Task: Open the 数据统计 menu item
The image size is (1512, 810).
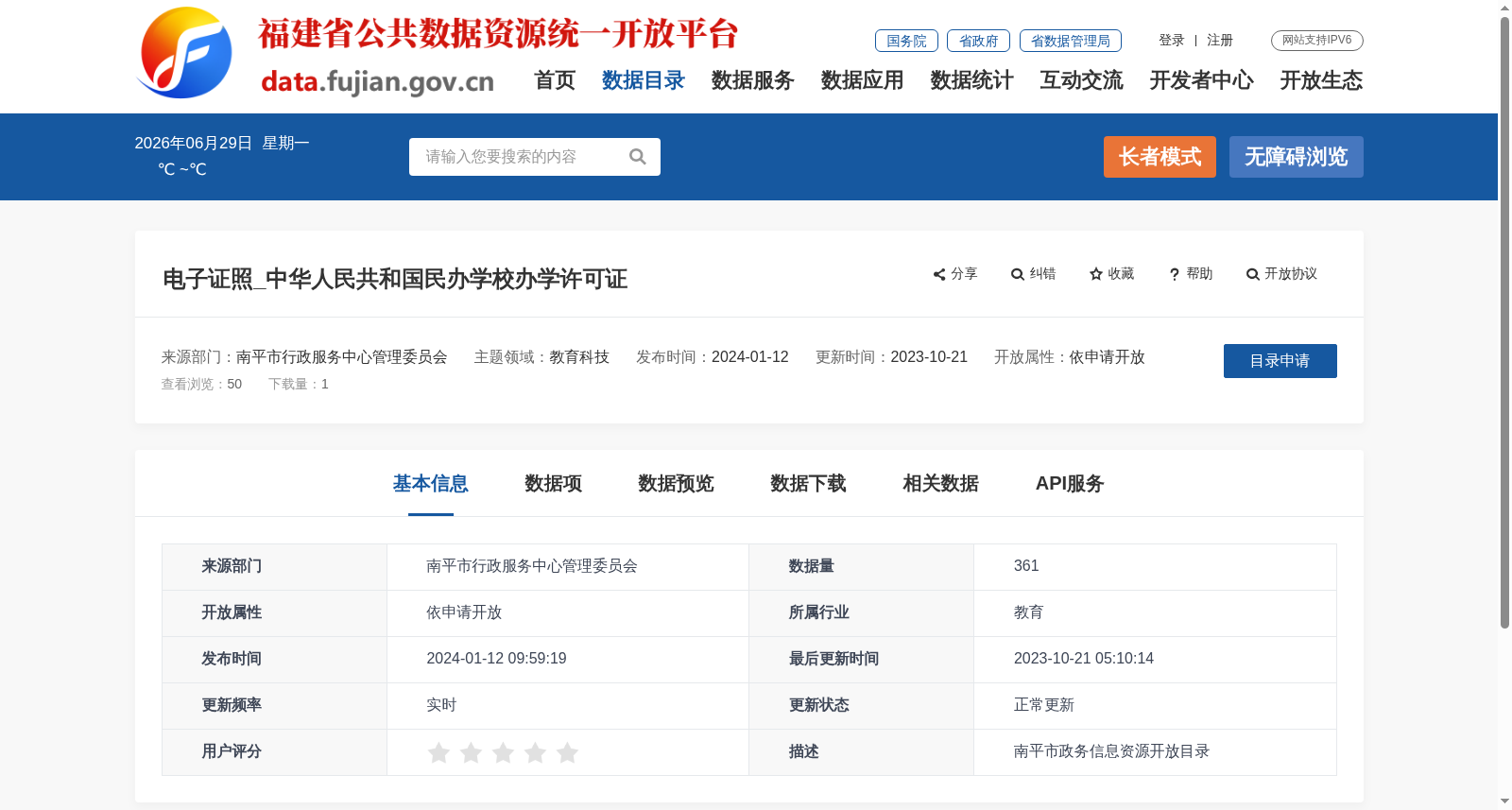Action: click(x=972, y=80)
